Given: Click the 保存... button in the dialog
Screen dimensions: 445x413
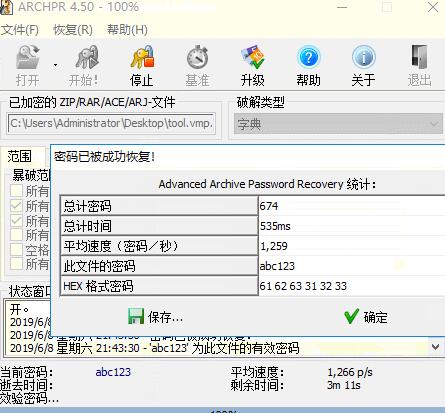Looking at the screenshot, I should coord(155,317).
